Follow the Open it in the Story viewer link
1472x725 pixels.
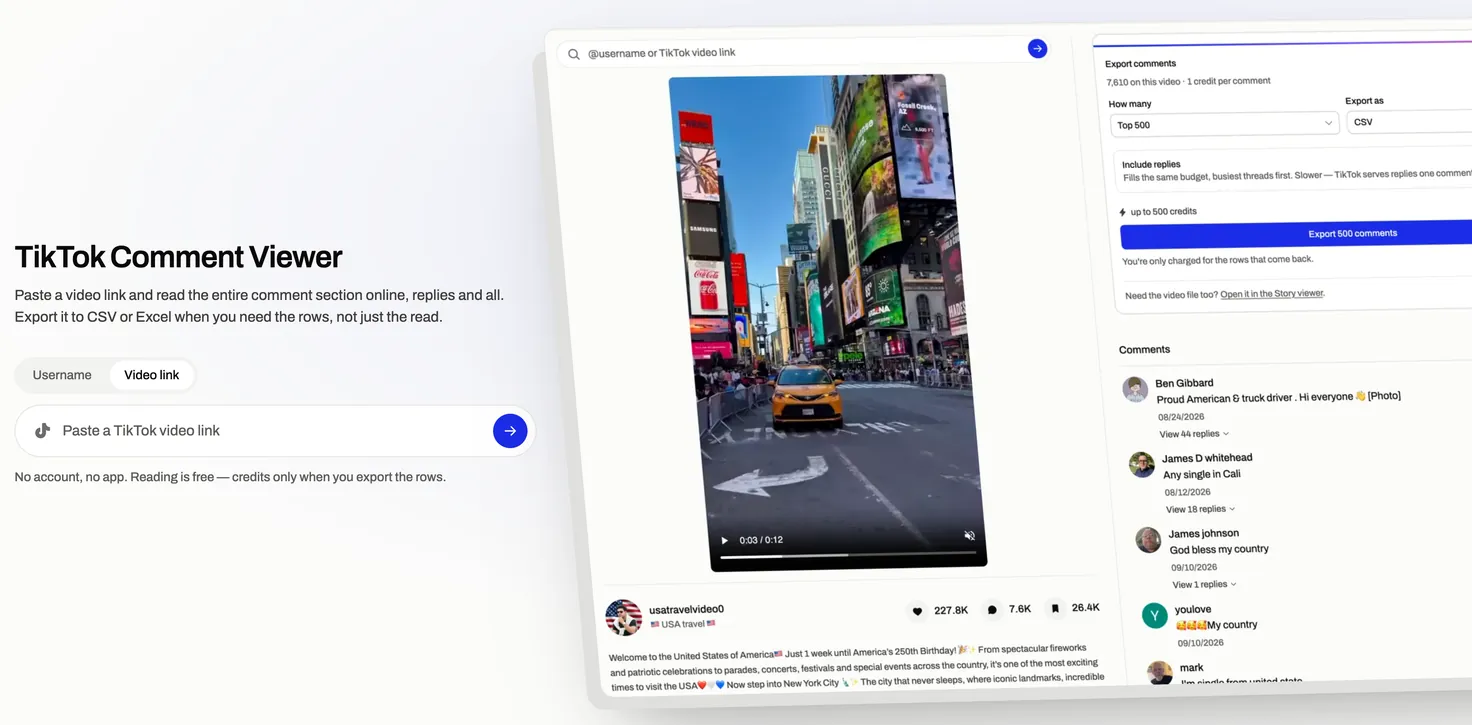point(1272,294)
